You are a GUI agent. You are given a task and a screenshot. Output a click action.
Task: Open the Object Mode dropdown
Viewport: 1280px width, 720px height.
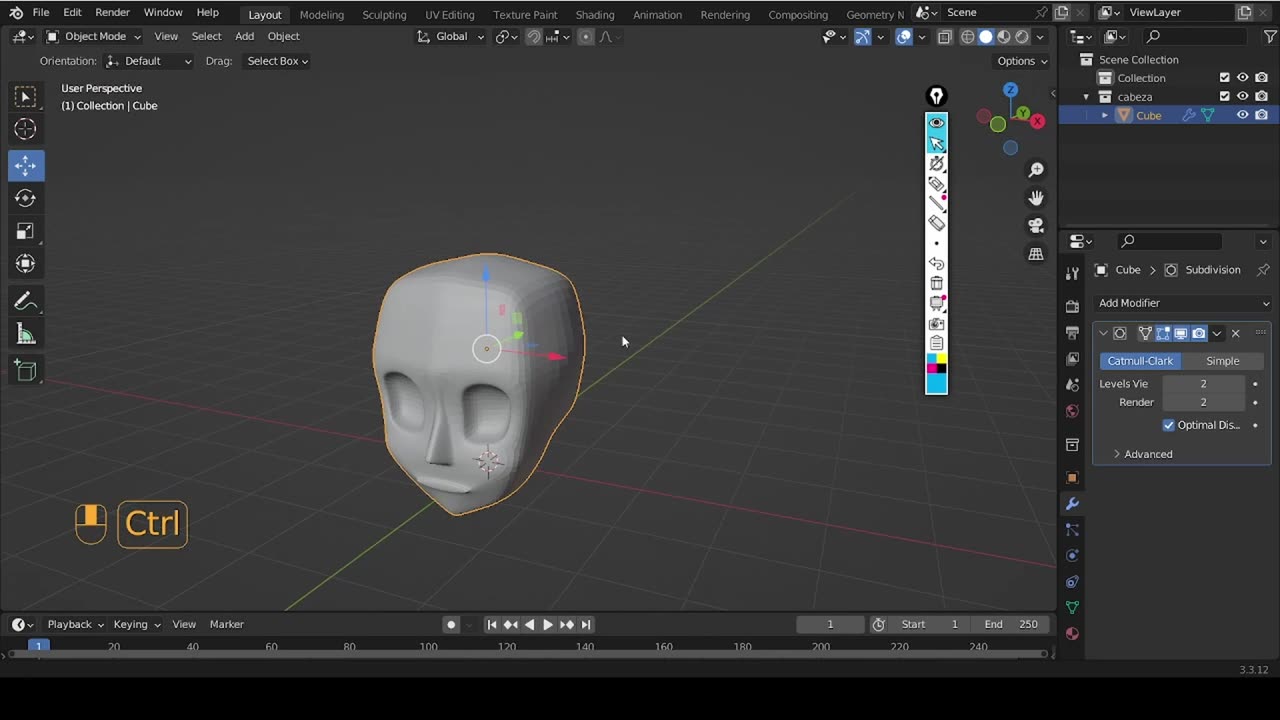point(94,36)
